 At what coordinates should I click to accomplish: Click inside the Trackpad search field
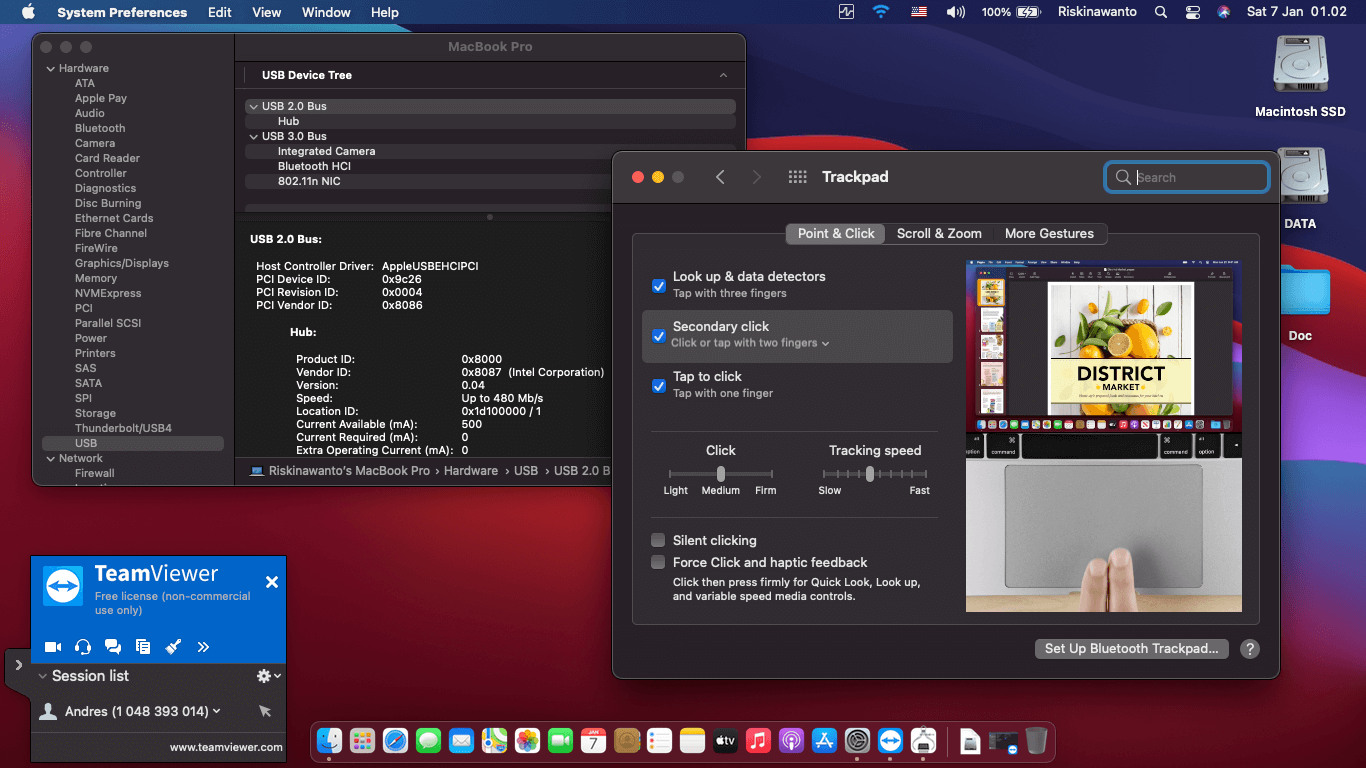(x=1186, y=177)
